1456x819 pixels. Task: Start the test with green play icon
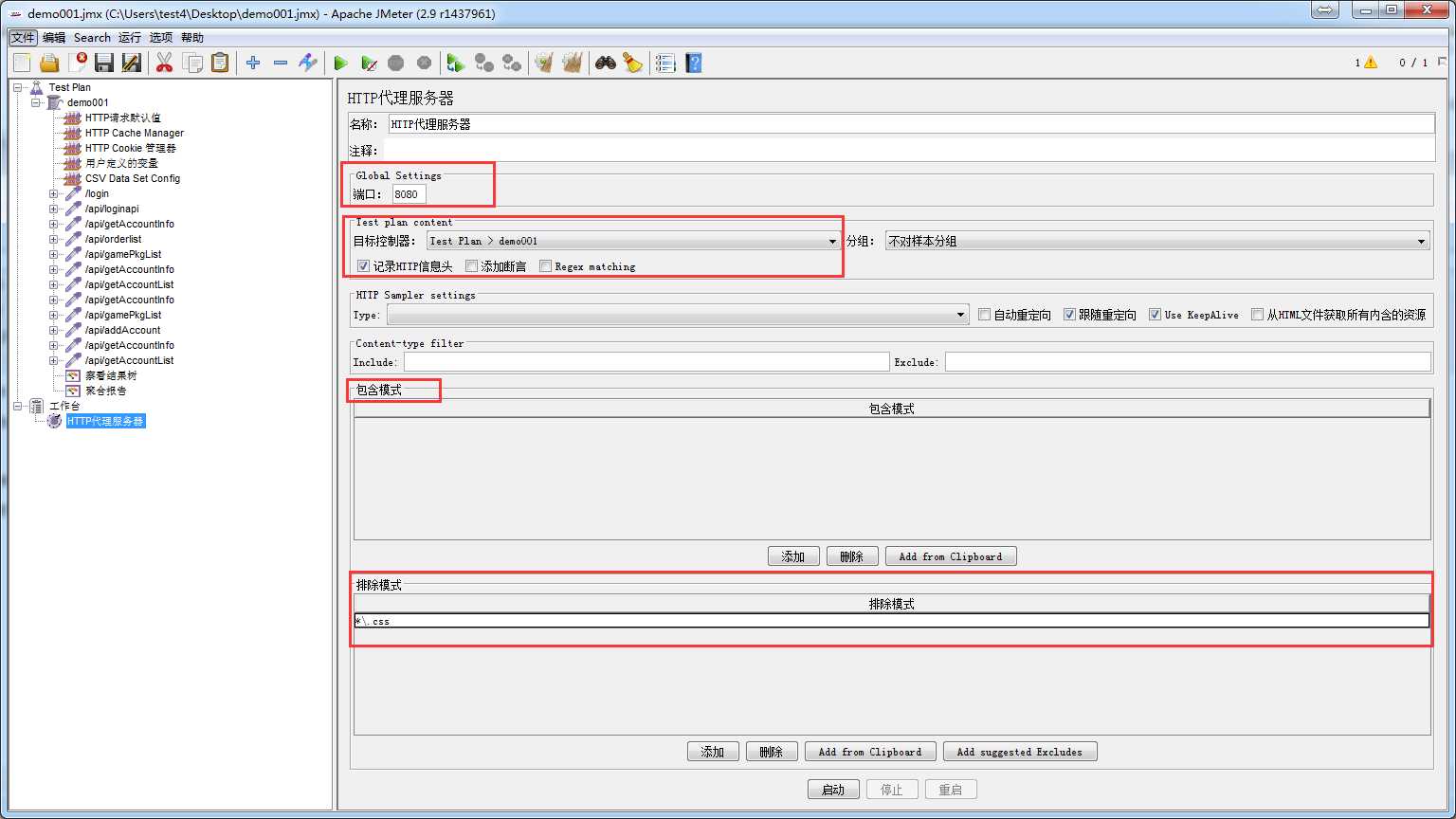click(341, 63)
